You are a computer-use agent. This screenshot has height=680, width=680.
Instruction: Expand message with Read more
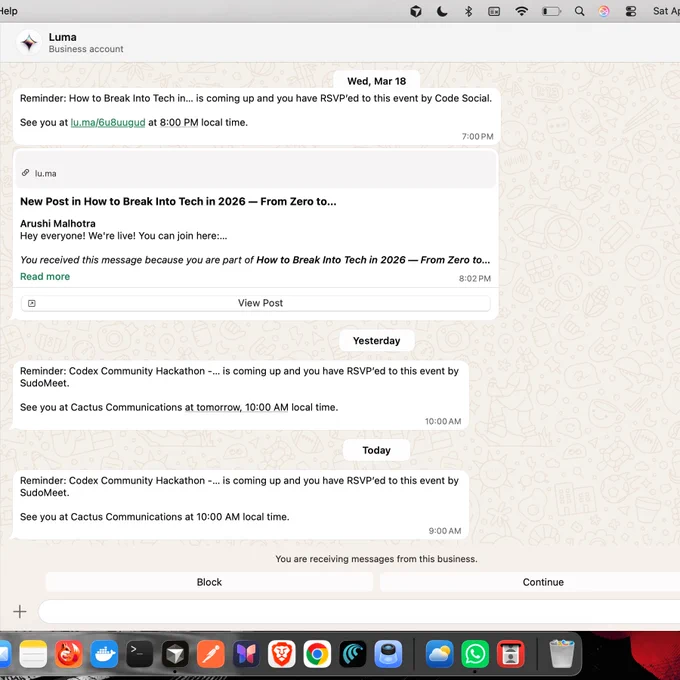click(45, 276)
